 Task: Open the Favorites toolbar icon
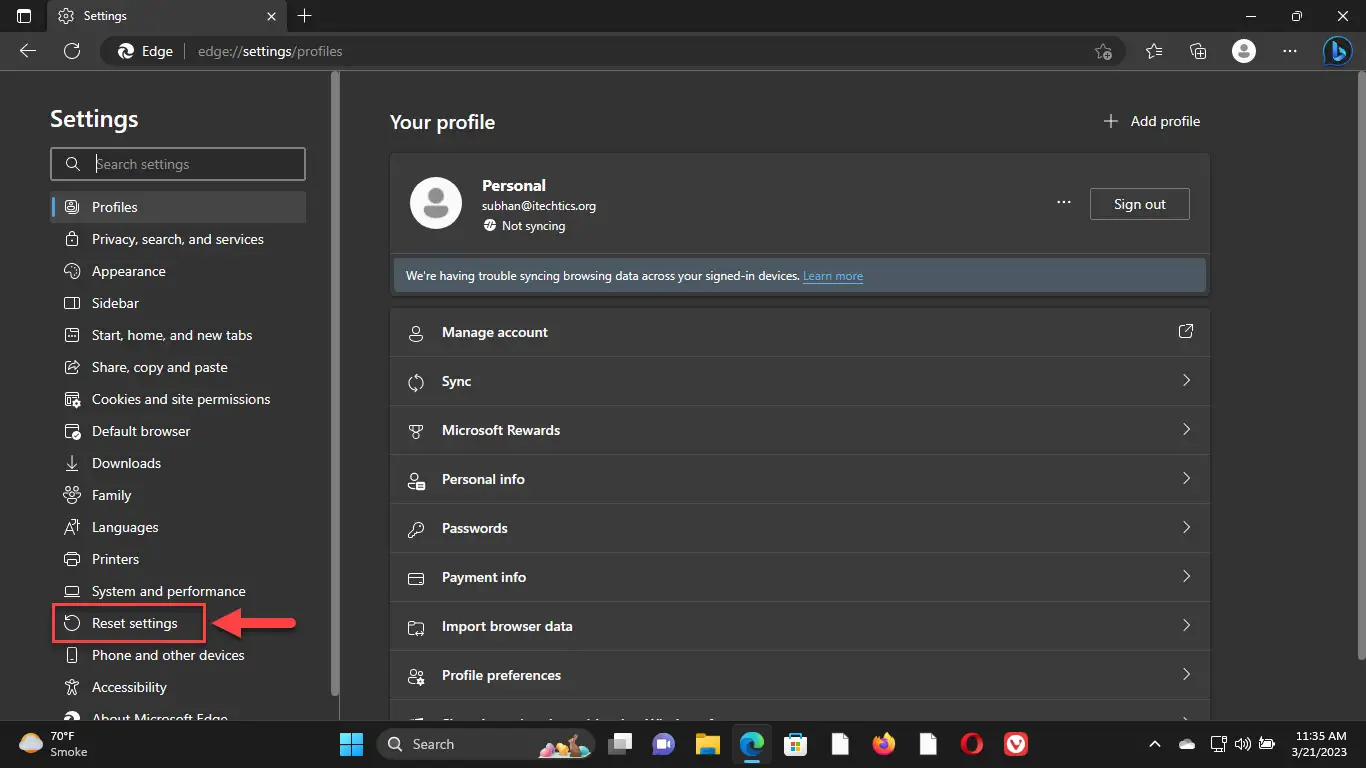click(1154, 51)
